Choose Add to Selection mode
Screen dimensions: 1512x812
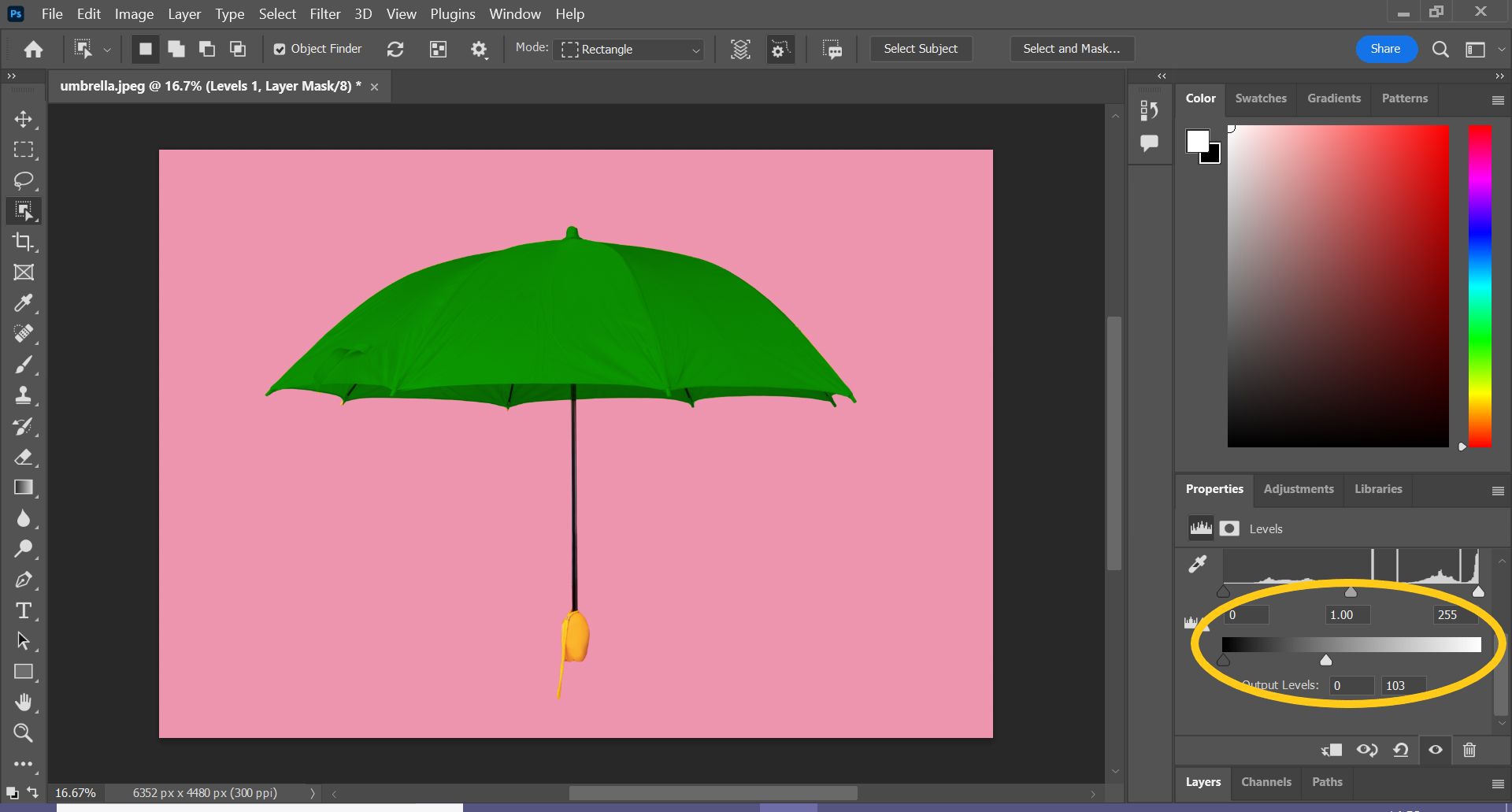[x=176, y=50]
